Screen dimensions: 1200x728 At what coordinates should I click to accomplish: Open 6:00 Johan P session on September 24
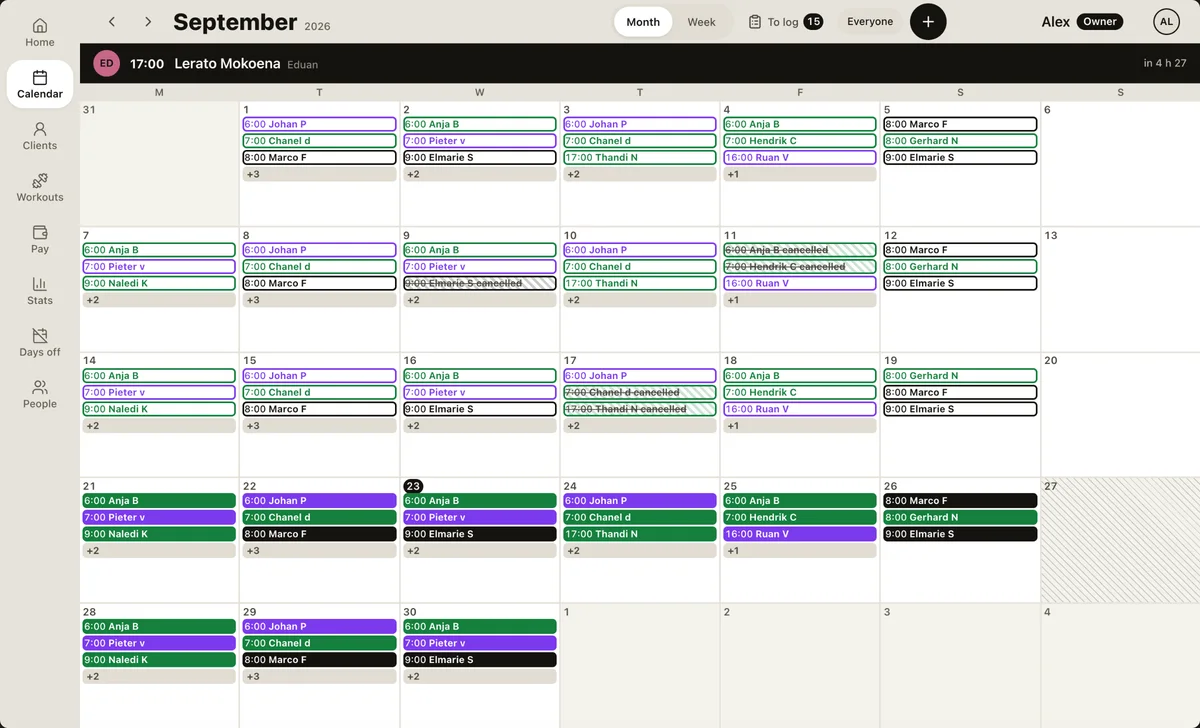click(x=639, y=501)
